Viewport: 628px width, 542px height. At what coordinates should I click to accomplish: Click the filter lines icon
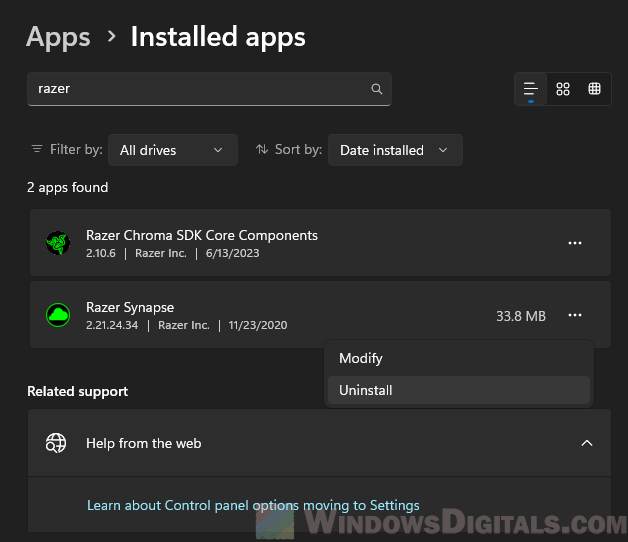37,149
